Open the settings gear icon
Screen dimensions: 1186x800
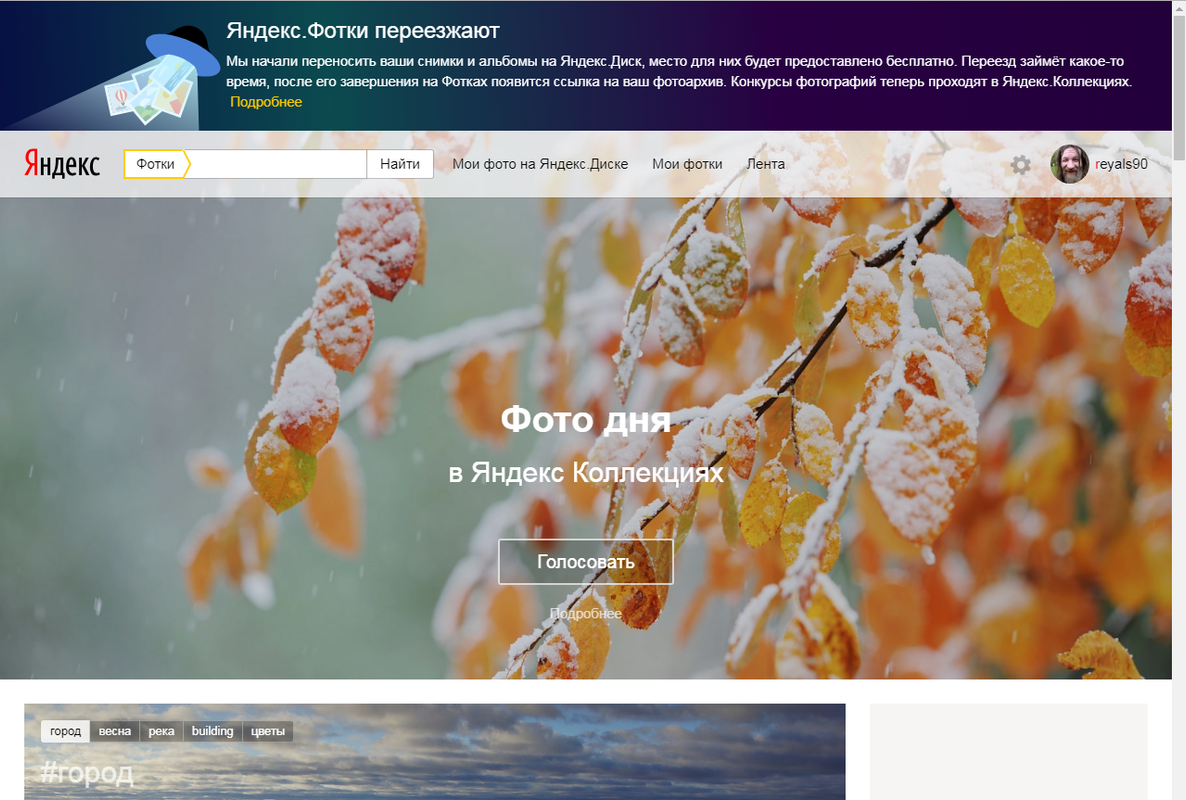(1020, 165)
